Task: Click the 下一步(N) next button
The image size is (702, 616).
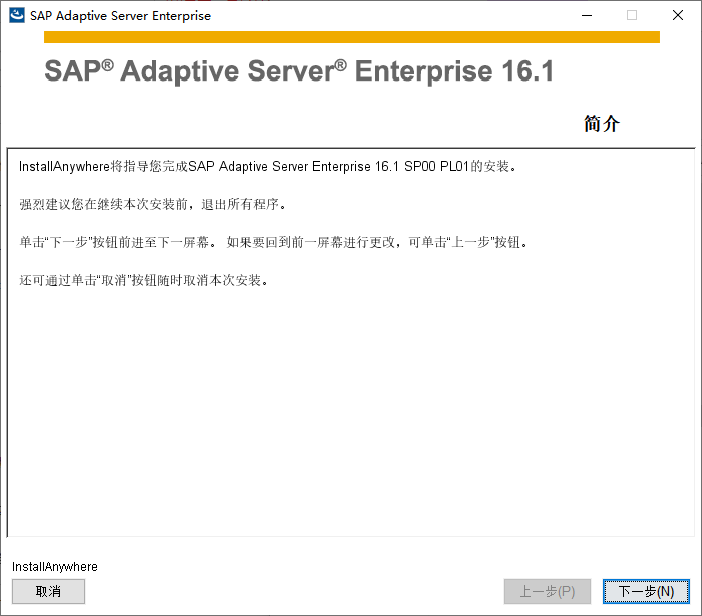Action: pyautogui.click(x=646, y=591)
